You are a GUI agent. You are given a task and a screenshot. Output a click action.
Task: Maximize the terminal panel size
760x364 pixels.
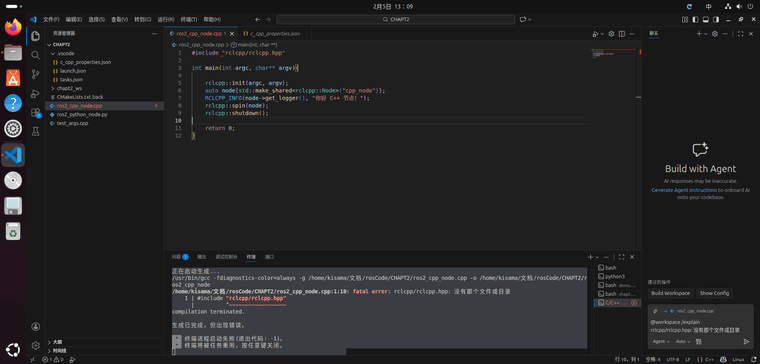click(621, 257)
